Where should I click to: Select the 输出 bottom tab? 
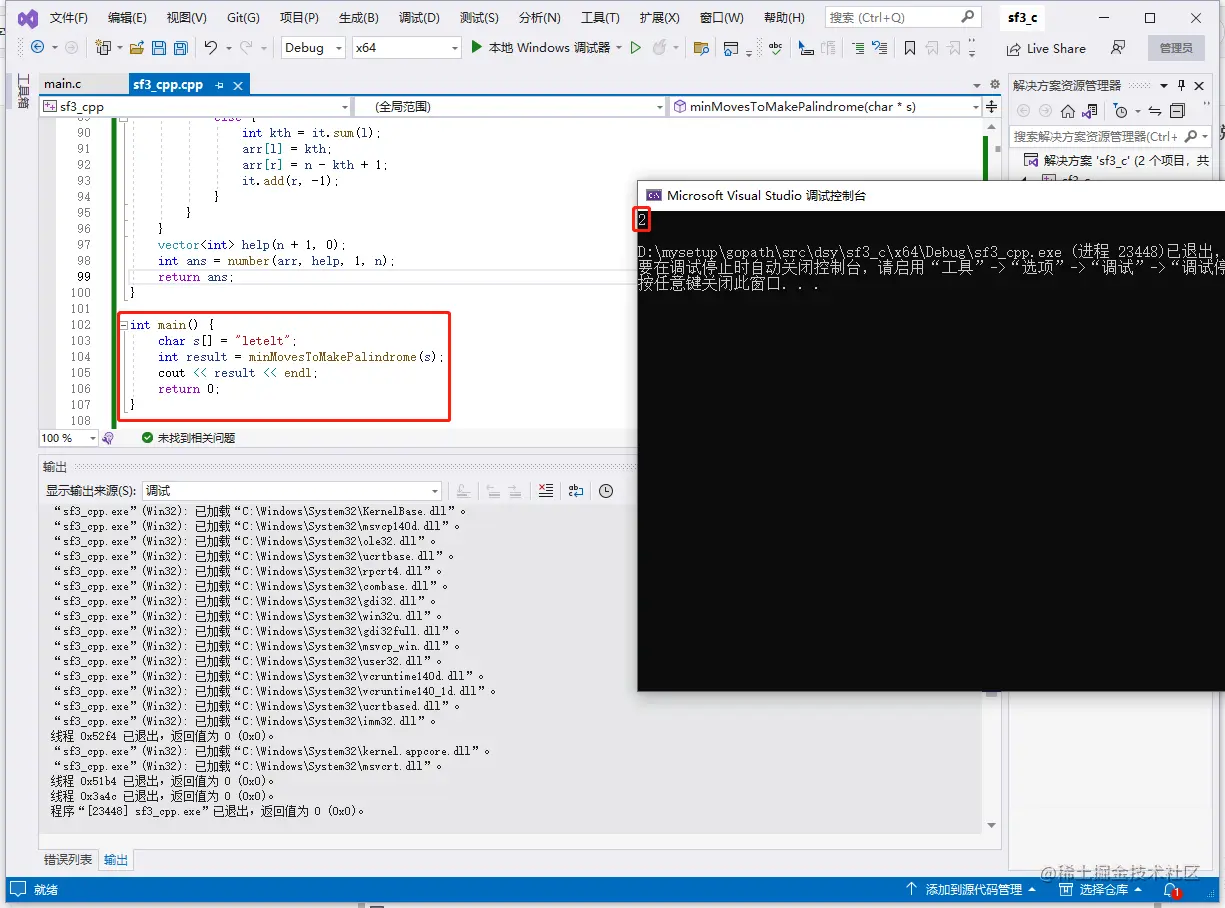pos(116,860)
